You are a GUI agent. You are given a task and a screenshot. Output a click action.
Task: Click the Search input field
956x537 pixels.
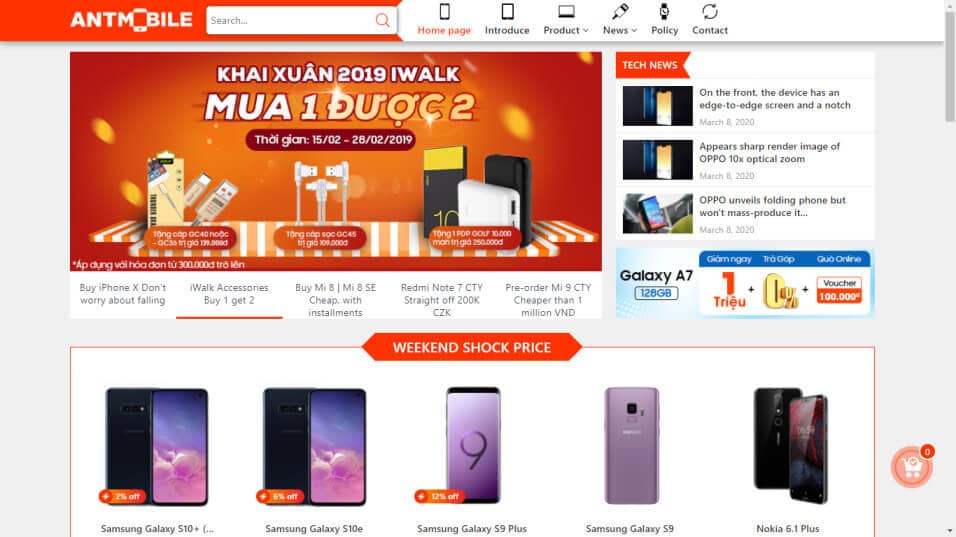click(291, 20)
